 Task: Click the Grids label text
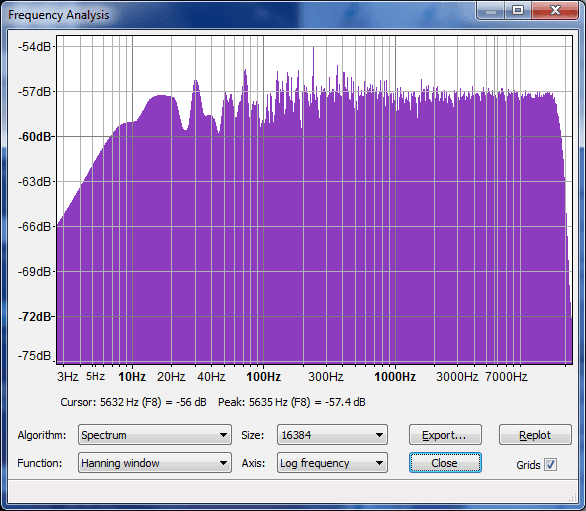[528, 465]
